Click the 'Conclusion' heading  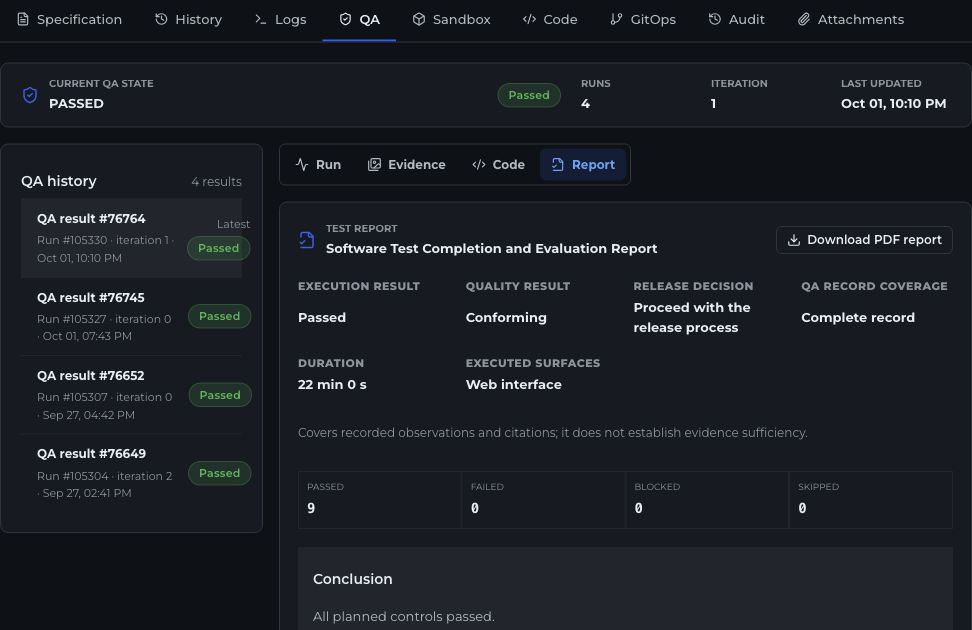[x=353, y=579]
